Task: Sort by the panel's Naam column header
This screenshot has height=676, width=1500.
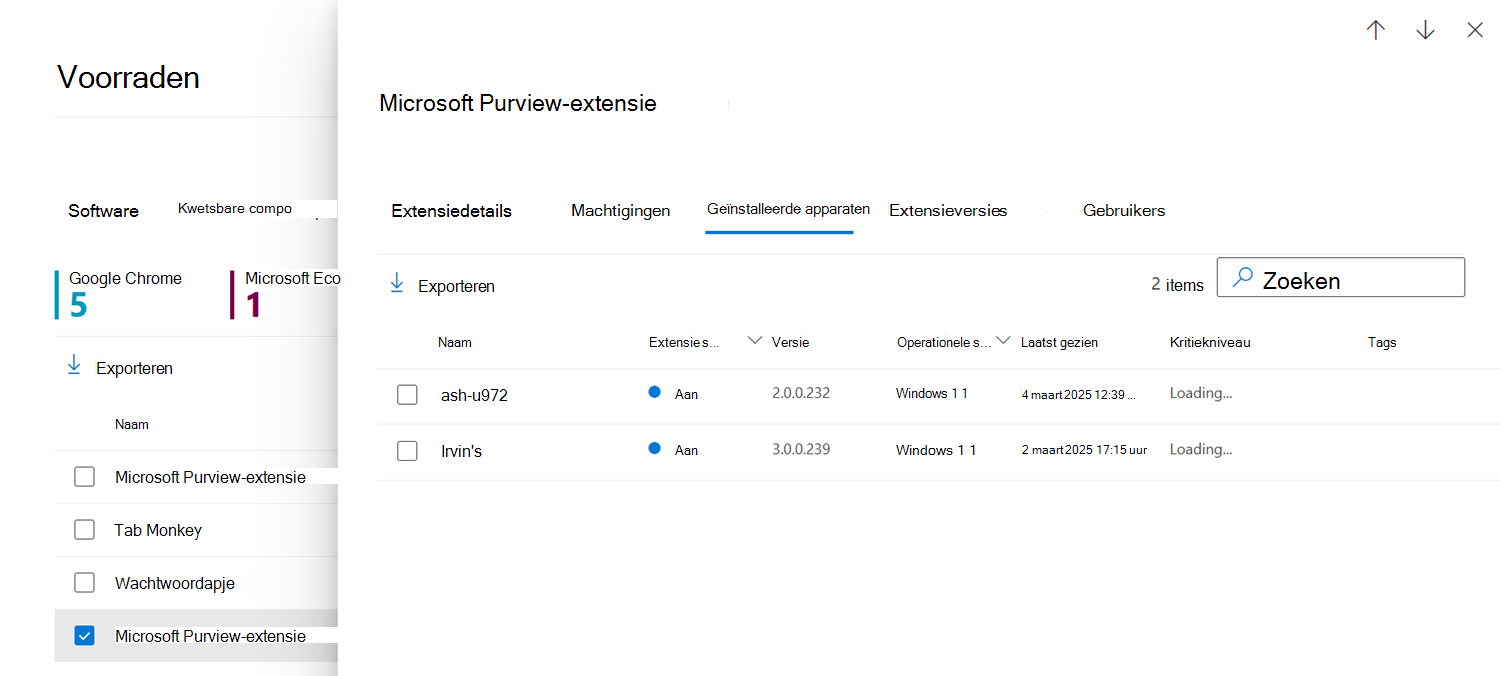Action: [x=455, y=342]
